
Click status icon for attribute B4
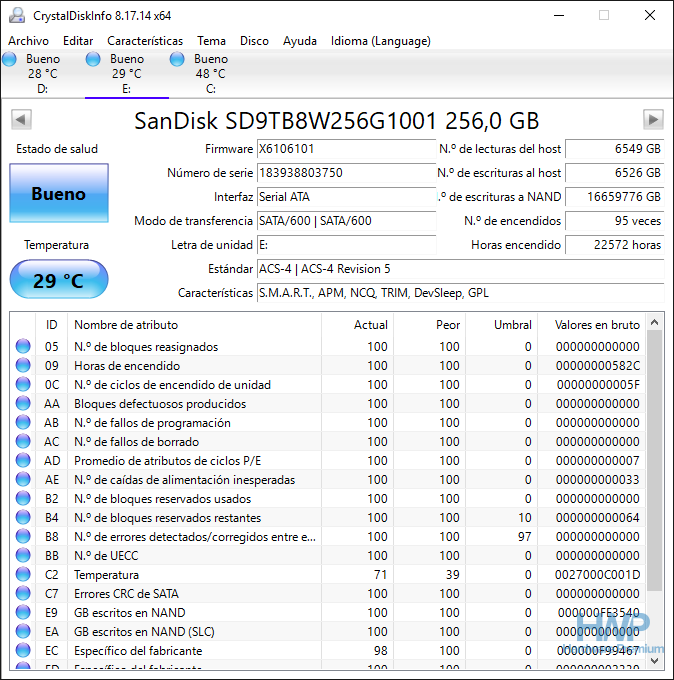point(23,517)
